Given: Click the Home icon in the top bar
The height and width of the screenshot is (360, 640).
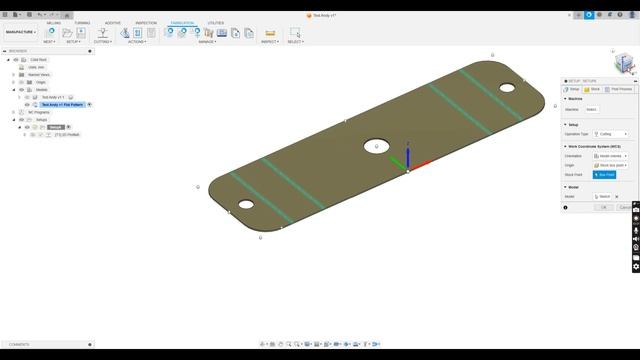Looking at the screenshot, I should point(67,15).
